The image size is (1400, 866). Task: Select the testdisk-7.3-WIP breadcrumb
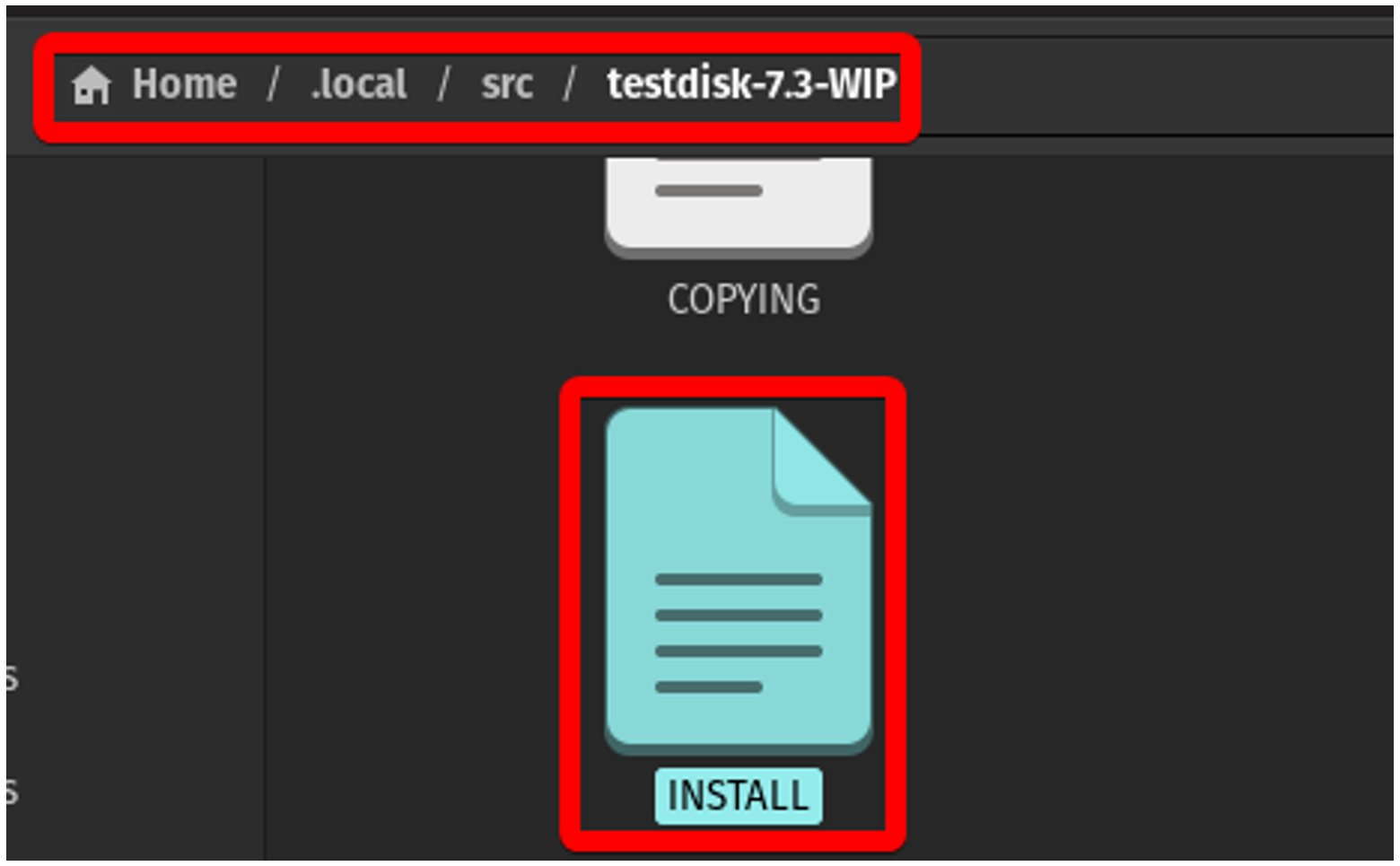pyautogui.click(x=752, y=83)
